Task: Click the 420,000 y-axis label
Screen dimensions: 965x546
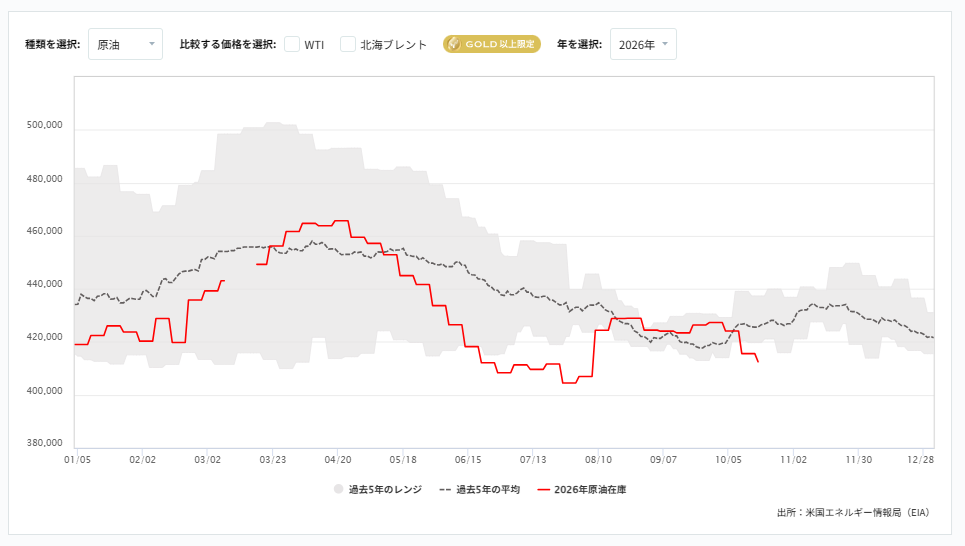Action: click(44, 337)
